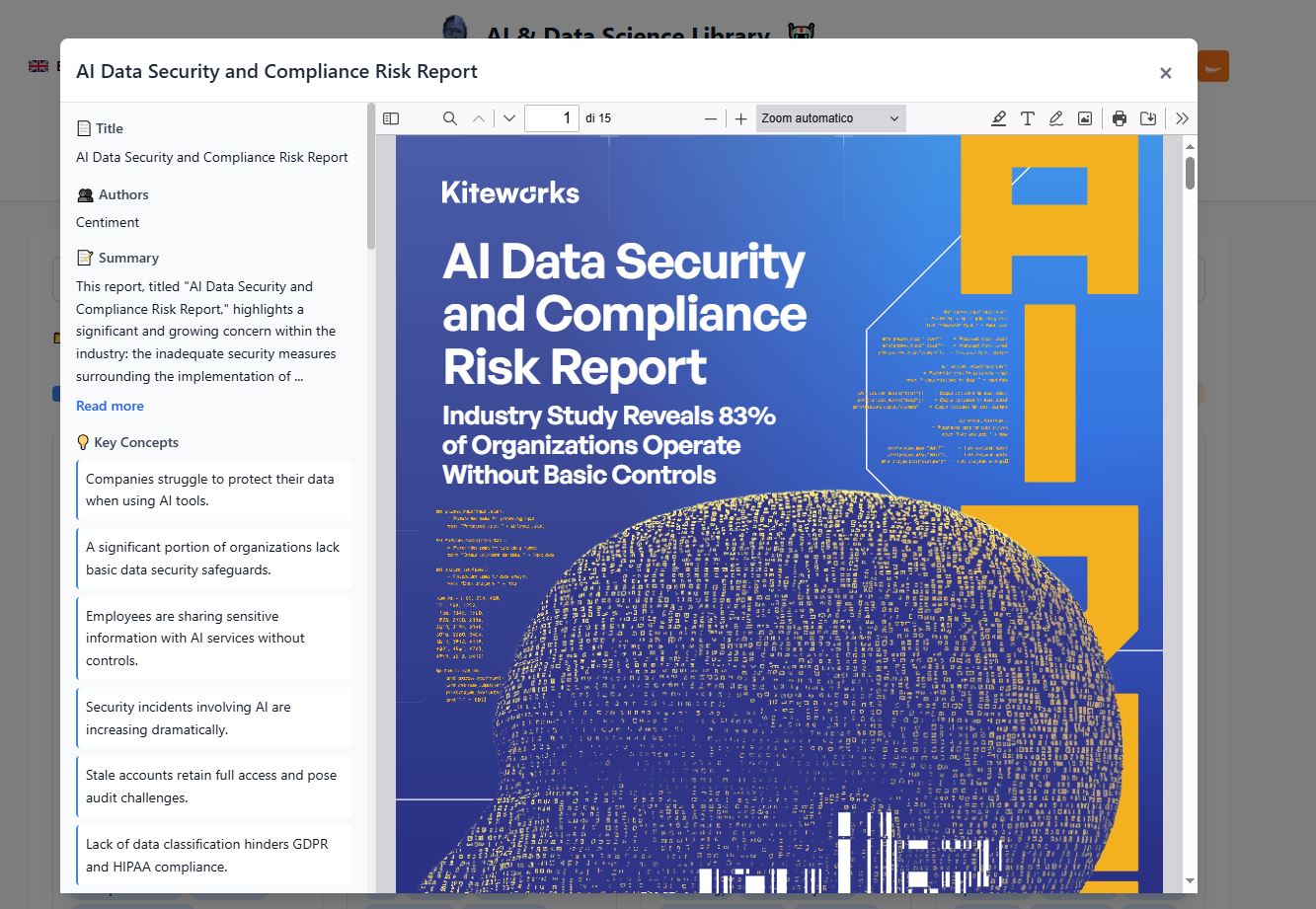Toggle the PDF sidebar thumbnails panel

tap(390, 117)
